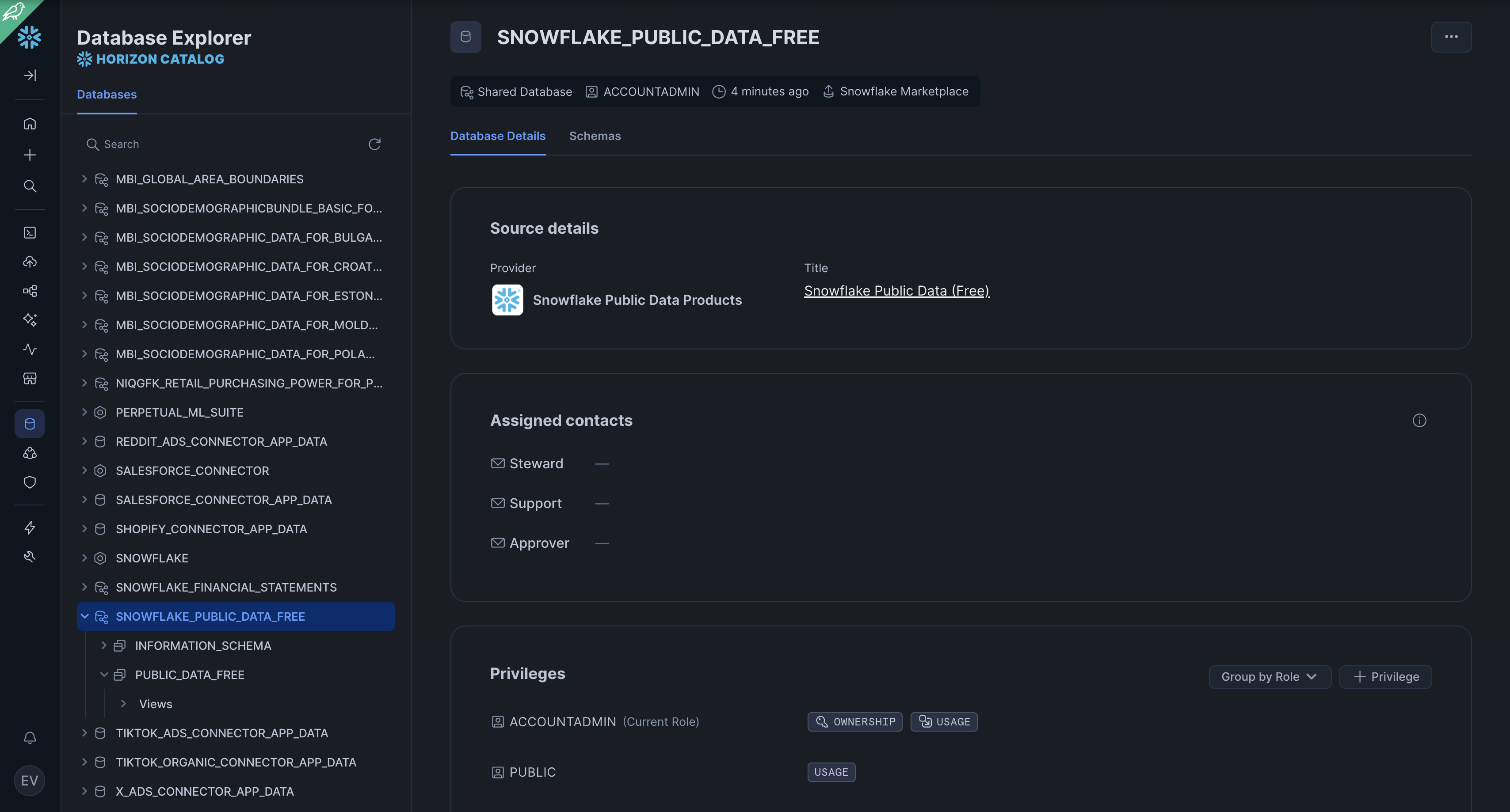Open the Marketplace storefront sidebar icon

click(x=30, y=379)
